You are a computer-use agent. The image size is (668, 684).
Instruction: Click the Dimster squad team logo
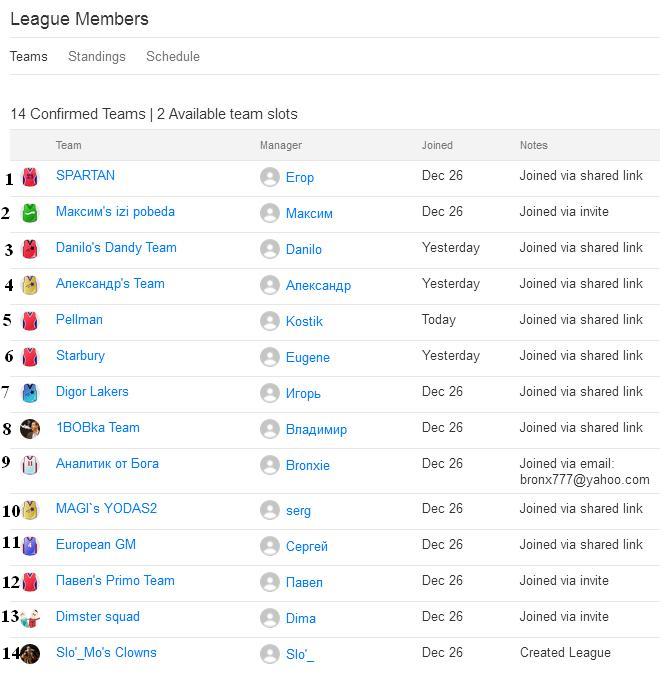point(30,618)
